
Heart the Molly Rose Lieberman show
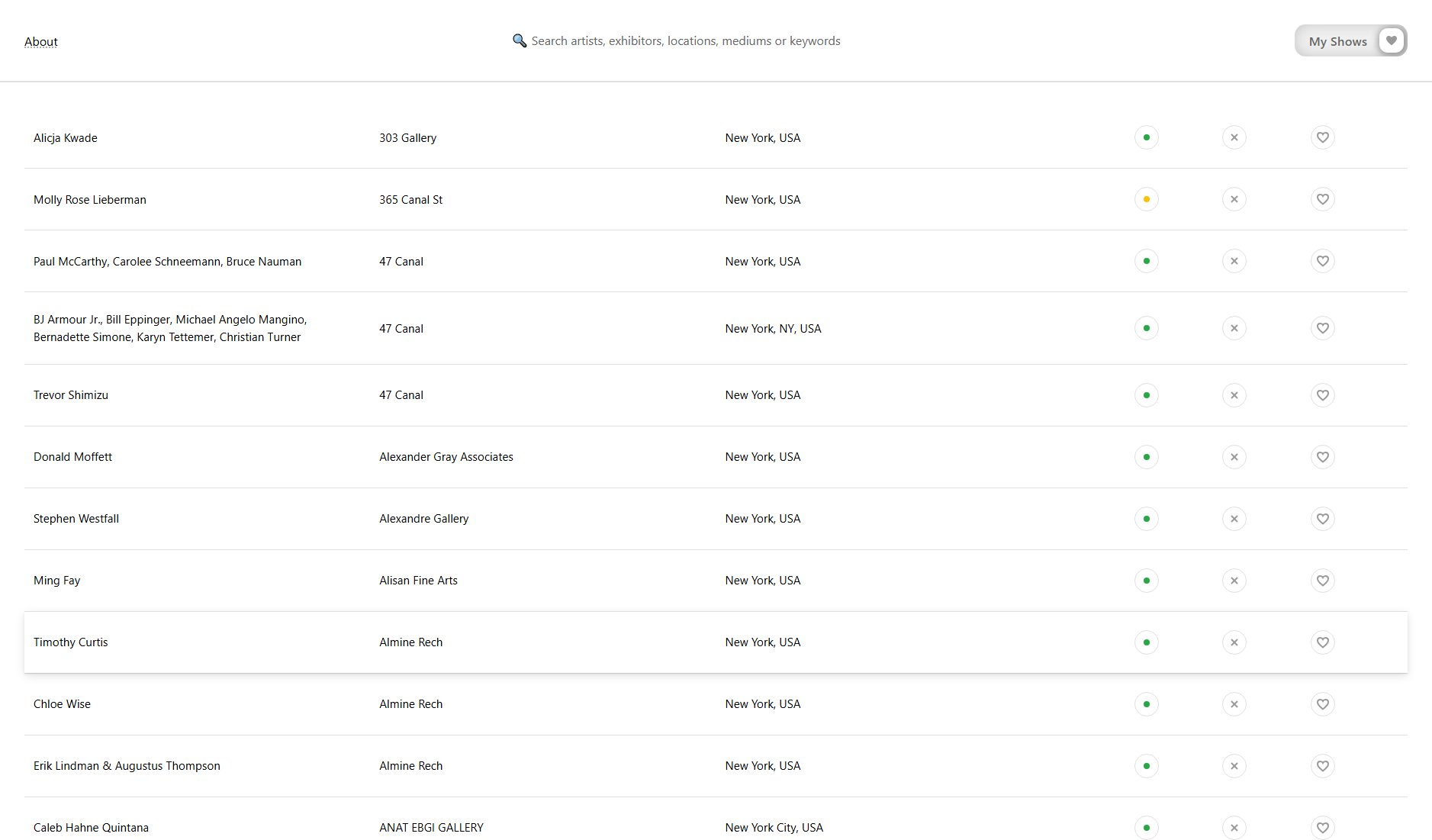[x=1323, y=199]
